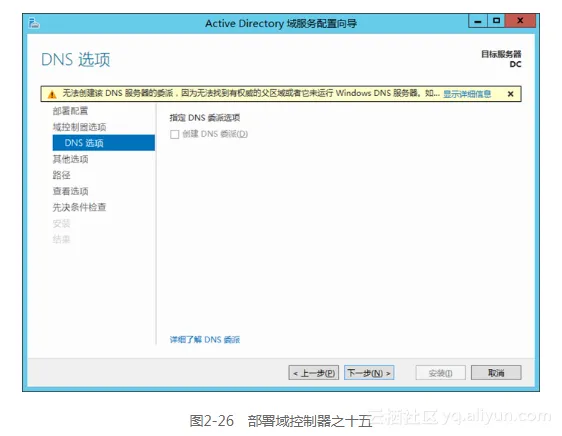The height and width of the screenshot is (436, 562).
Task: Go to the 路径 step
Action: pos(61,175)
